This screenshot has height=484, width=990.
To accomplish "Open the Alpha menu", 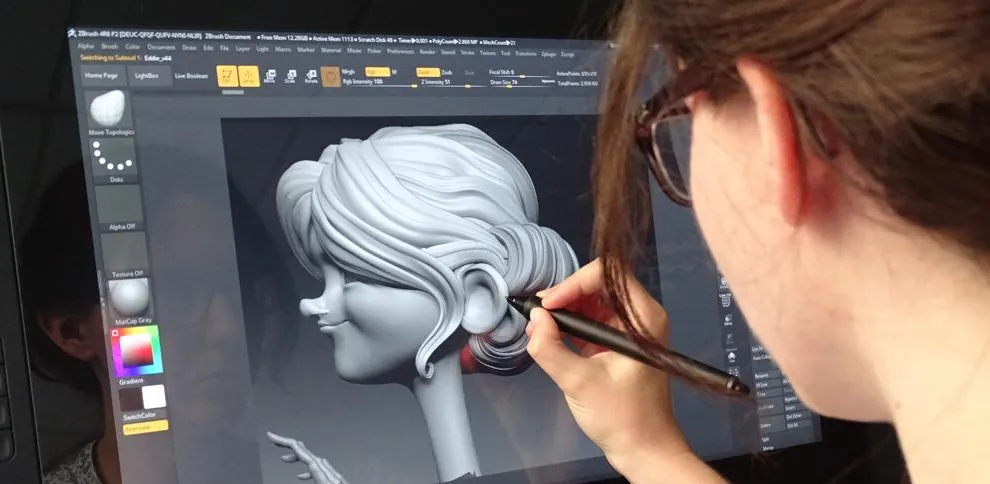I will coord(86,46).
